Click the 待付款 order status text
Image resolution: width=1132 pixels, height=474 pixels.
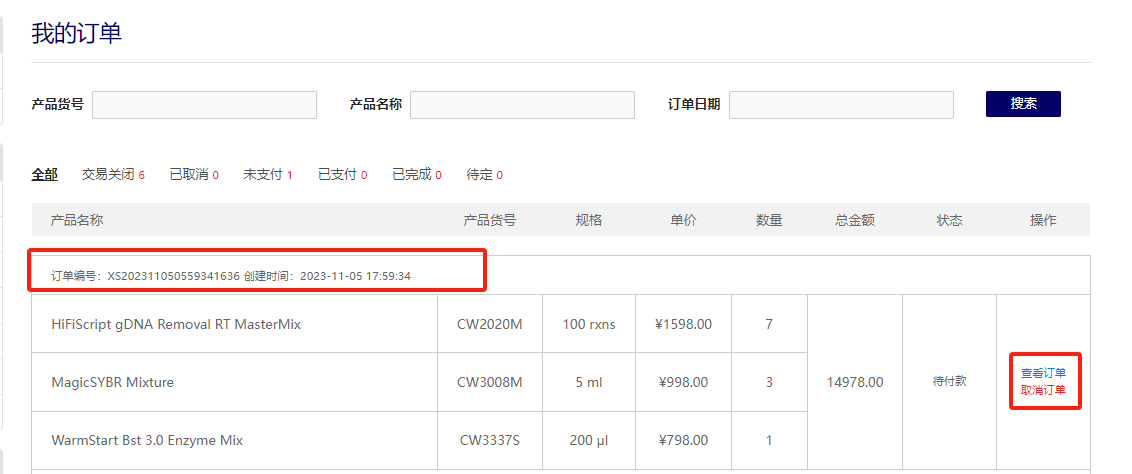[x=949, y=382]
